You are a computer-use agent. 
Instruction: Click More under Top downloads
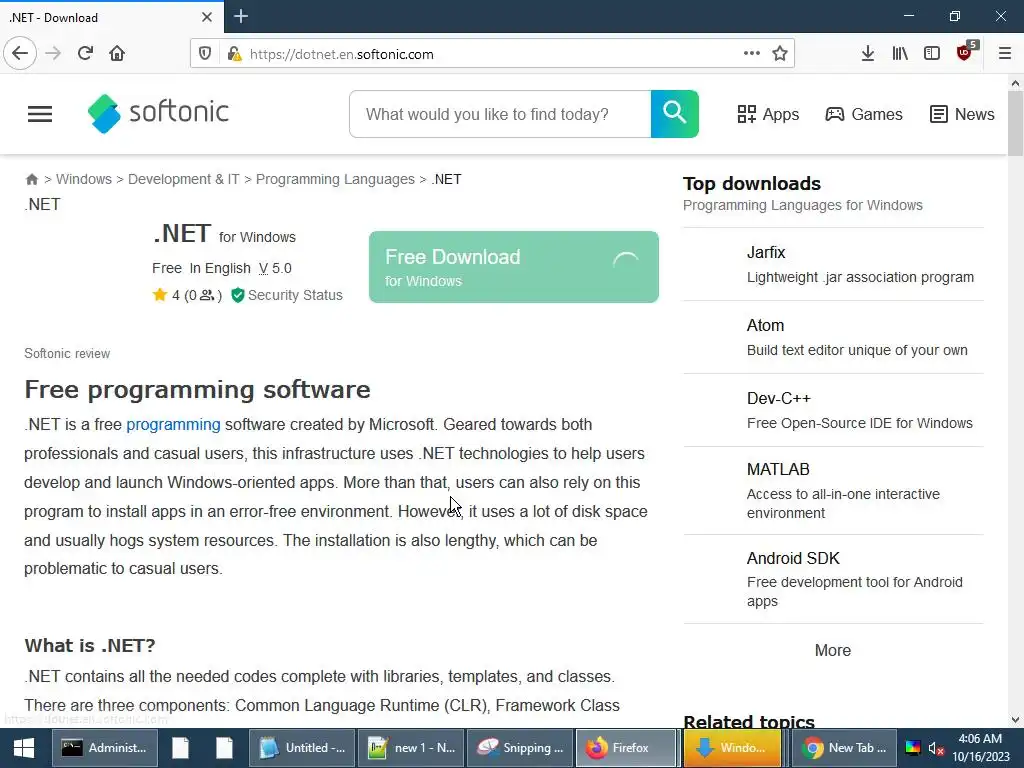(833, 650)
